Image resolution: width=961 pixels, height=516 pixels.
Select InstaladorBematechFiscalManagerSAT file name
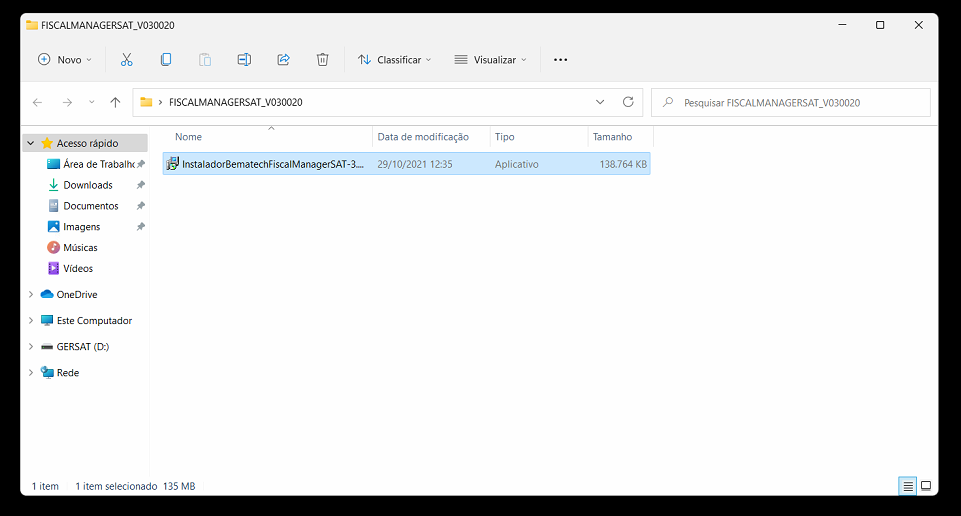click(273, 164)
